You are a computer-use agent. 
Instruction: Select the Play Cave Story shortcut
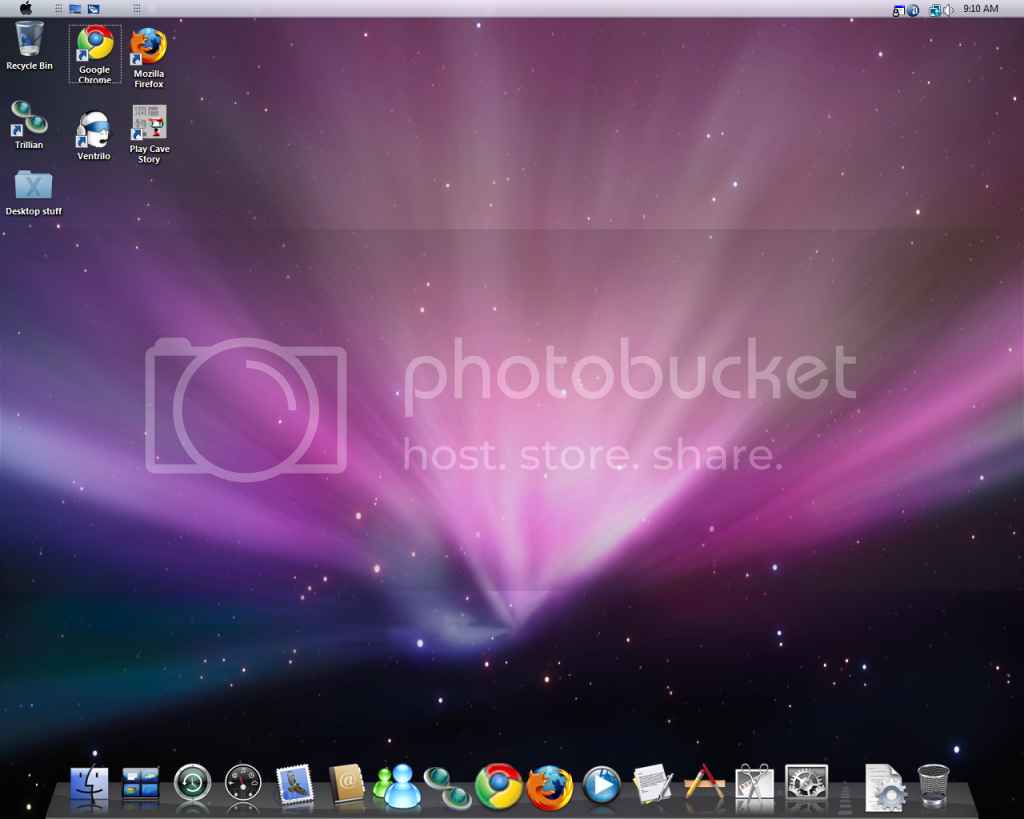tap(149, 132)
